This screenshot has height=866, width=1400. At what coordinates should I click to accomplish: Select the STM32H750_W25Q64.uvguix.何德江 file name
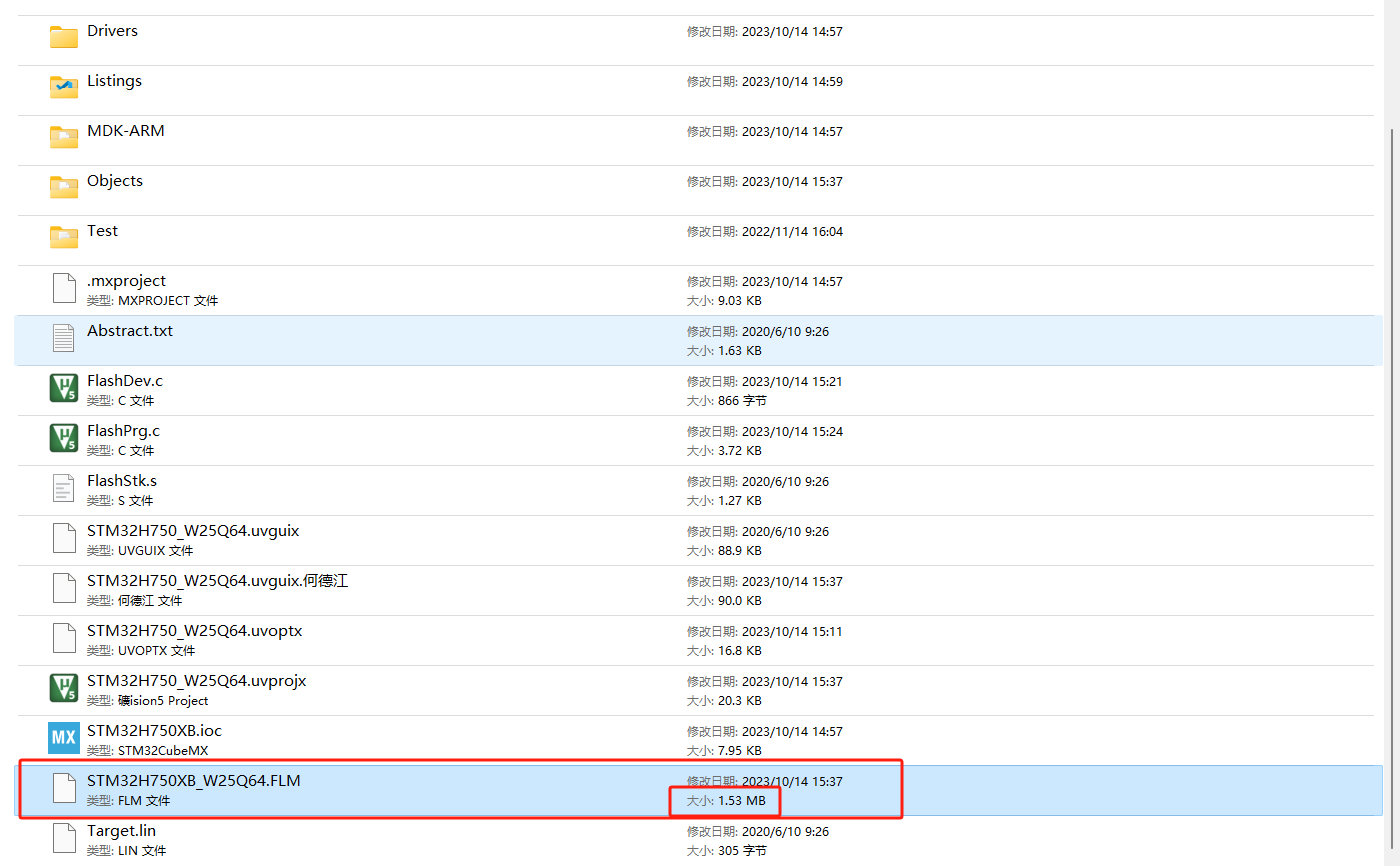coord(218,581)
